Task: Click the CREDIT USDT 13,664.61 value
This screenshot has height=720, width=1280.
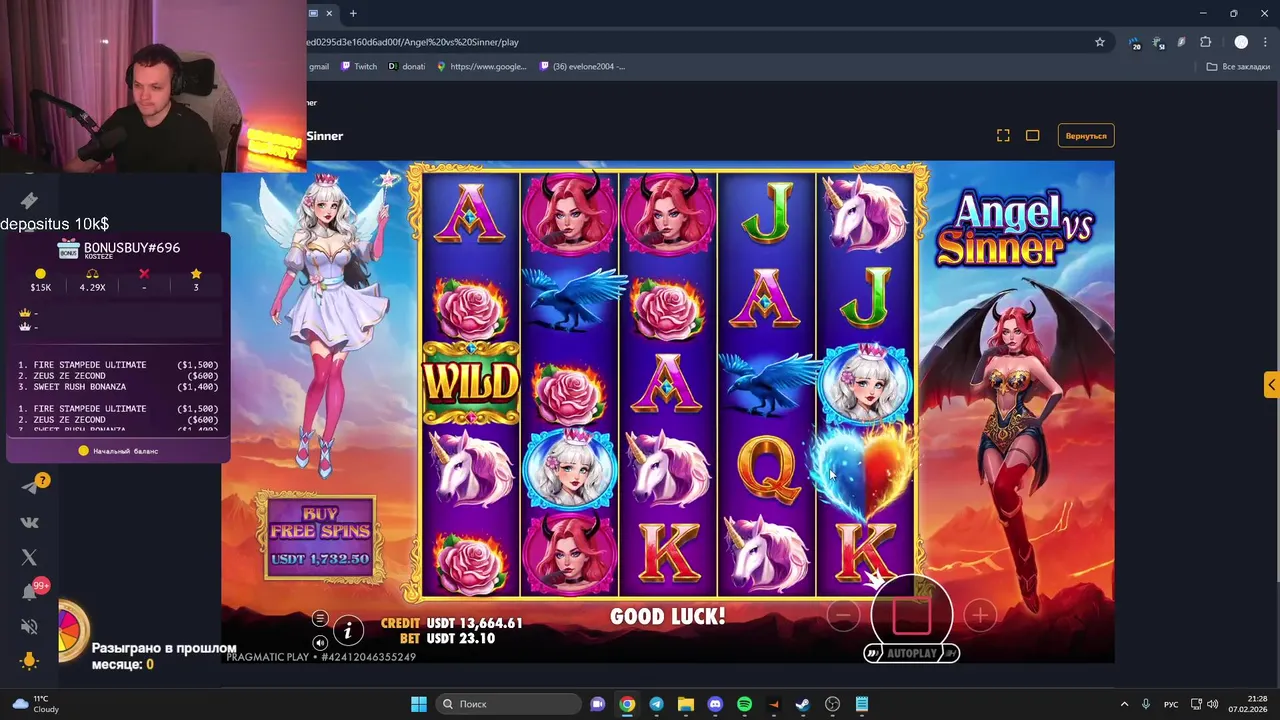Action: click(475, 623)
